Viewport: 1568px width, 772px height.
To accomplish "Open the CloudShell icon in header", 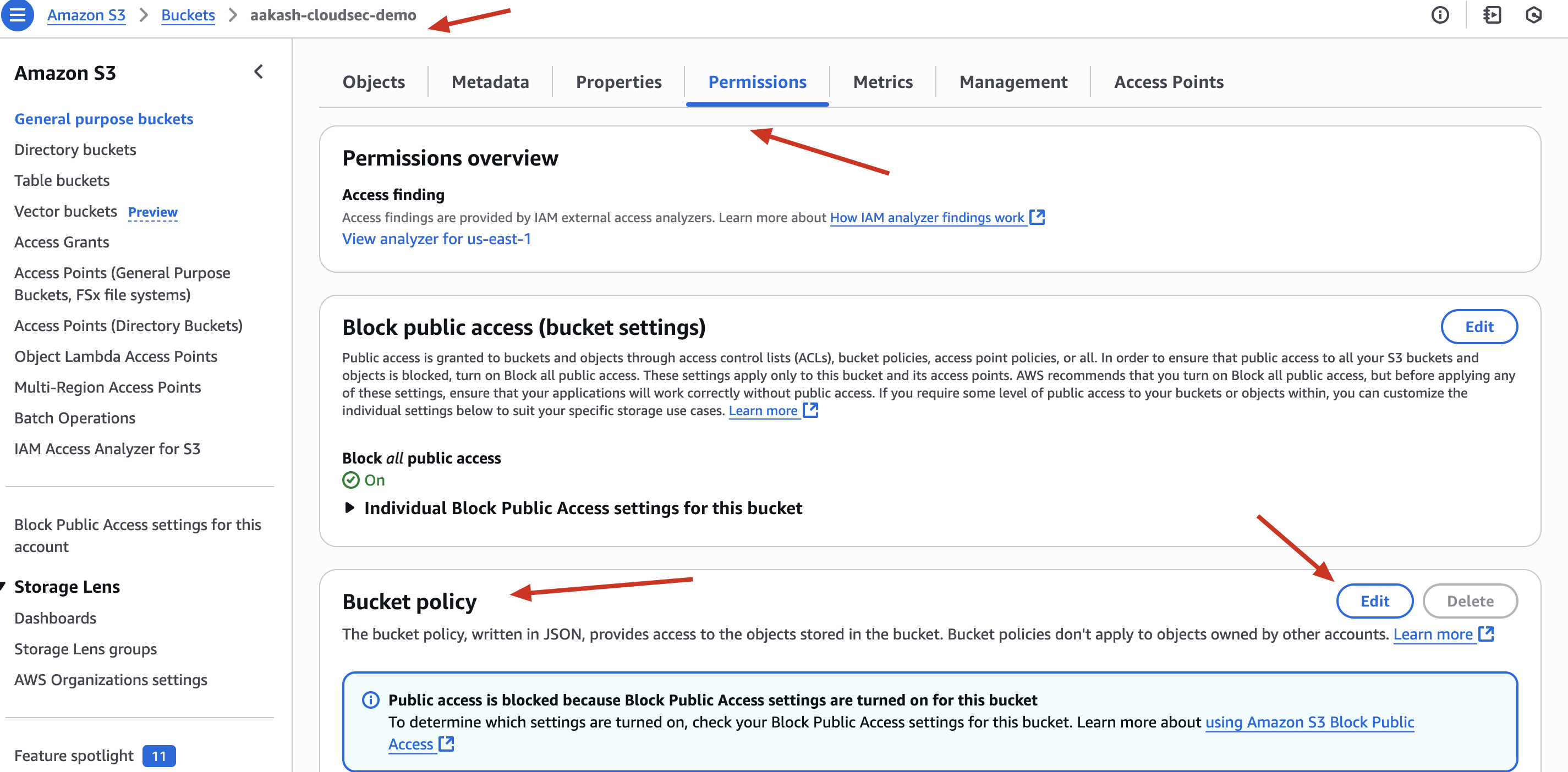I will (1492, 15).
